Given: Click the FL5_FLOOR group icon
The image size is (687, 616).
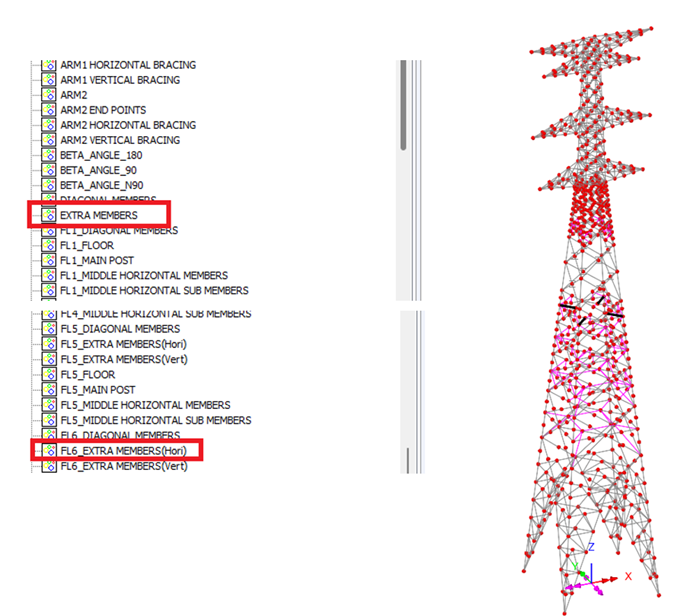Looking at the screenshot, I should click(48, 375).
